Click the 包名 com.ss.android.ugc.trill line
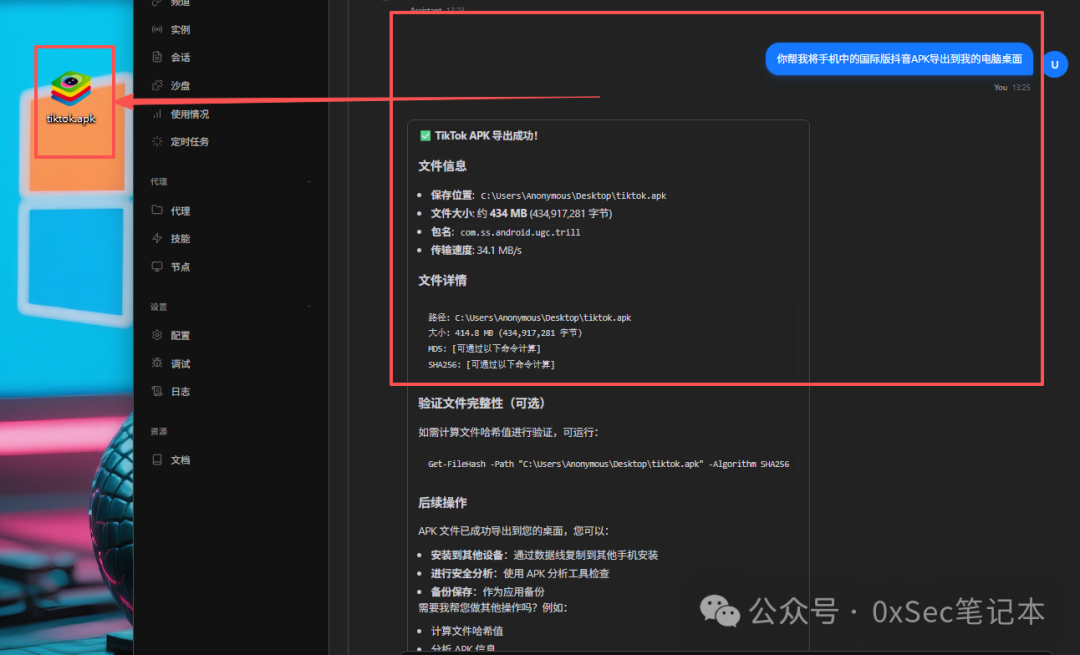This screenshot has height=655, width=1080. tap(506, 232)
